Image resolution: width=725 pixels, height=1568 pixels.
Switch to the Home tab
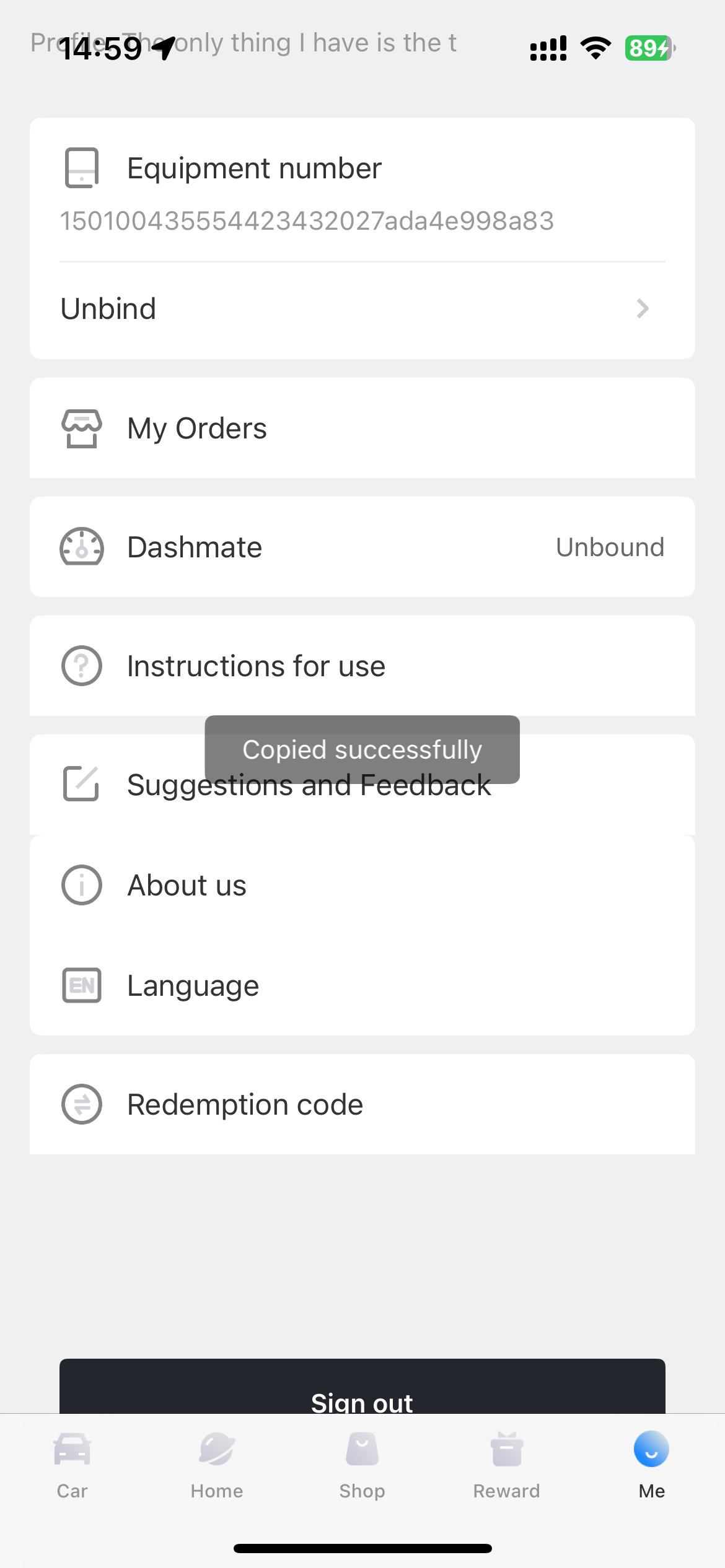217,1465
